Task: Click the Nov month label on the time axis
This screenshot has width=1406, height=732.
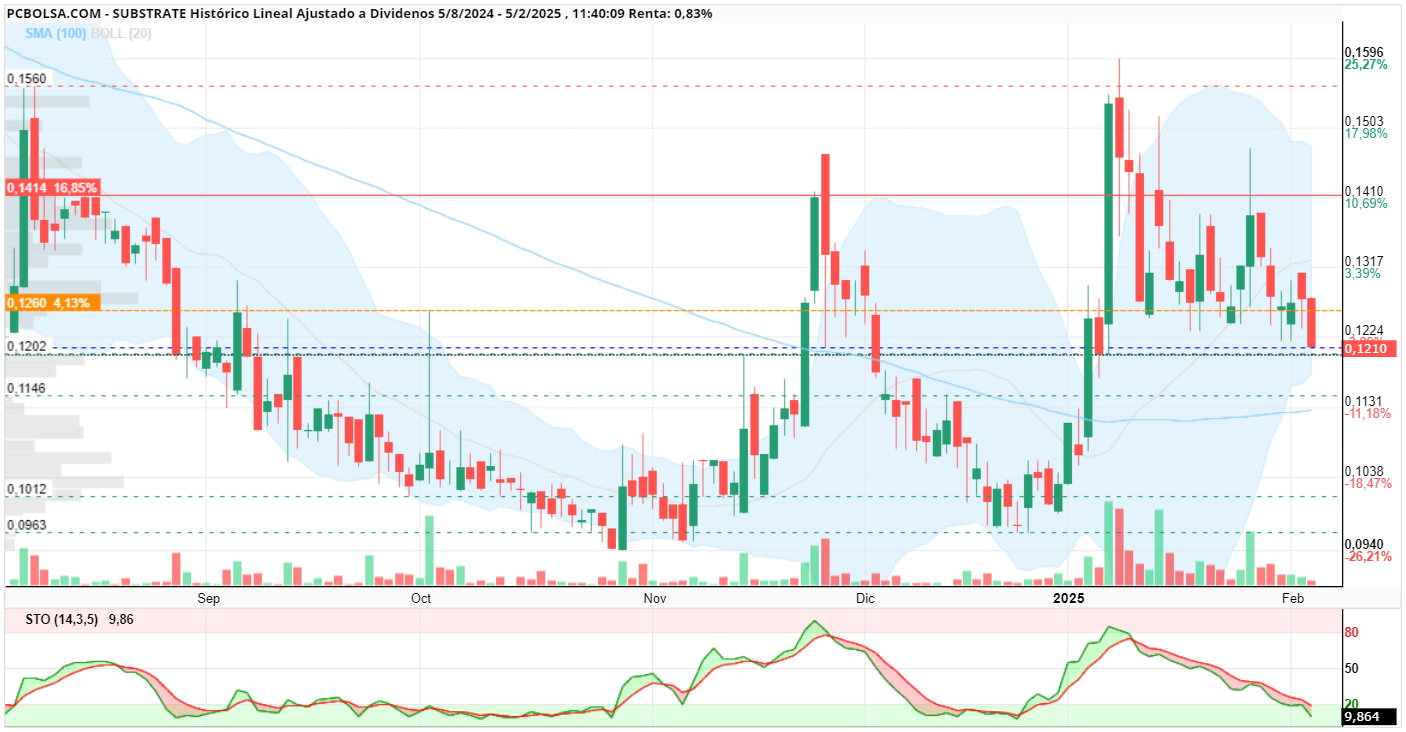Action: (x=655, y=599)
